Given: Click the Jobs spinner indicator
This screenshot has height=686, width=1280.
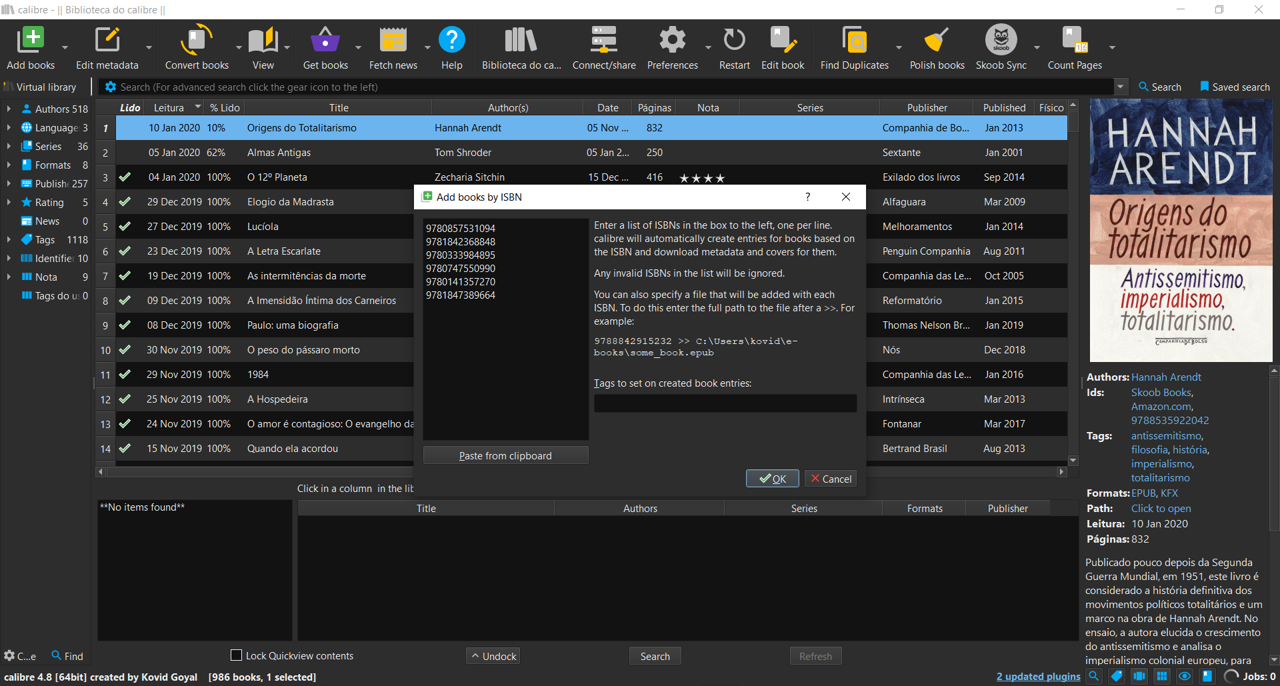Looking at the screenshot, I should tap(1232, 677).
